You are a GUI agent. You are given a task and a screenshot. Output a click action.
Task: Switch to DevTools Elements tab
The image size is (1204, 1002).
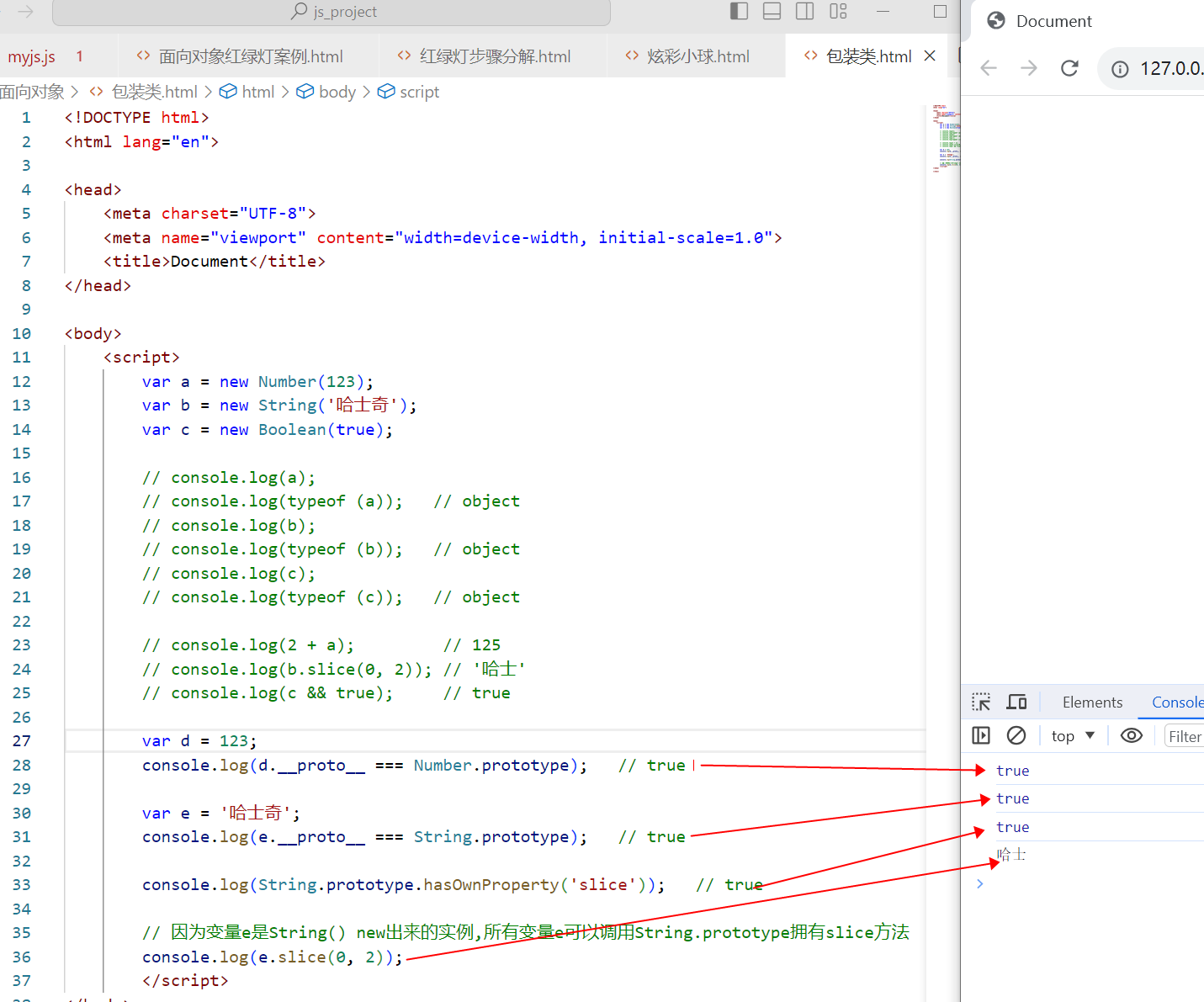[1092, 702]
